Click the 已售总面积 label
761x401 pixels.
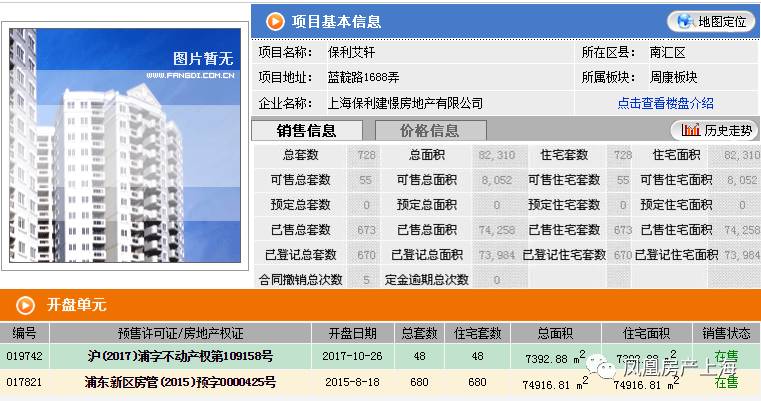[427, 230]
